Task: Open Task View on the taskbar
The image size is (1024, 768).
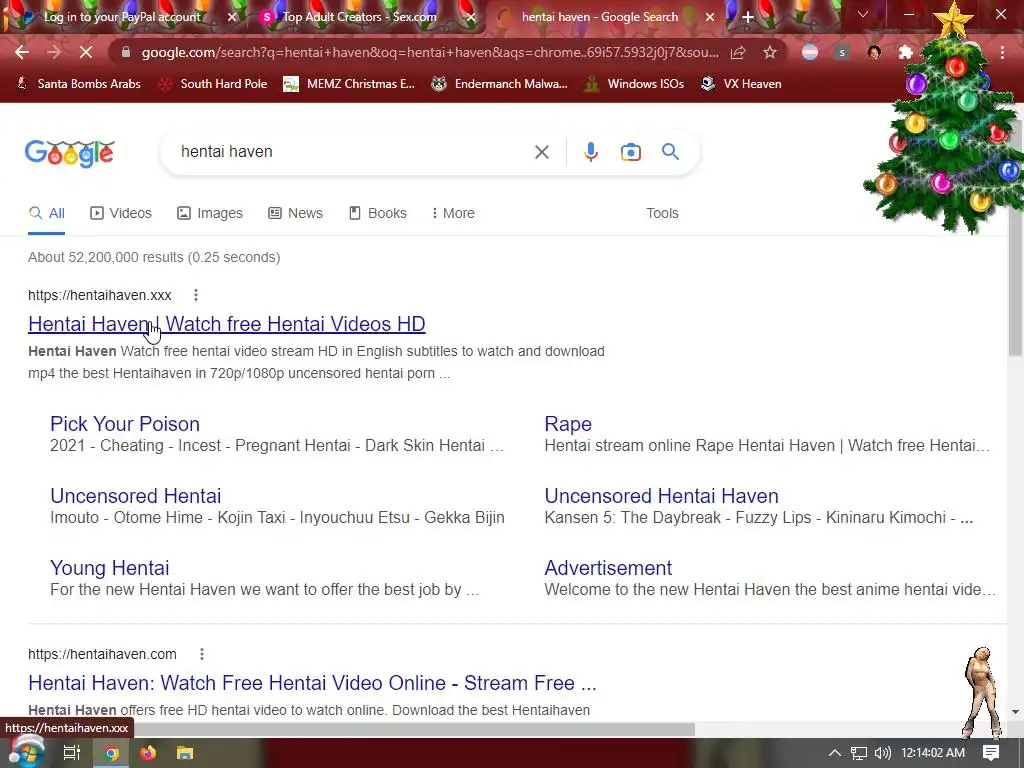Action: coord(72,753)
